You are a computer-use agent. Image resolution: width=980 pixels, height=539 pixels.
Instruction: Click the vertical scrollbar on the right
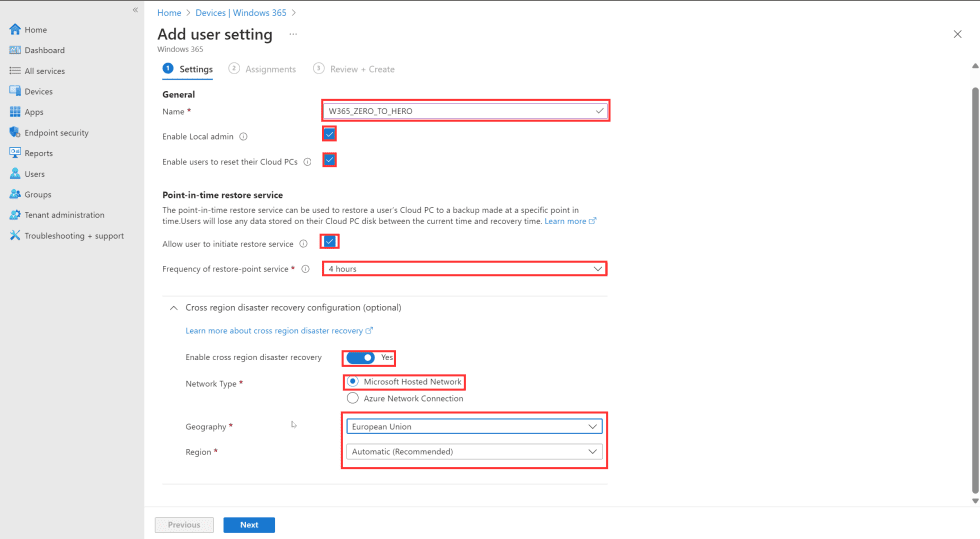[x=975, y=288]
